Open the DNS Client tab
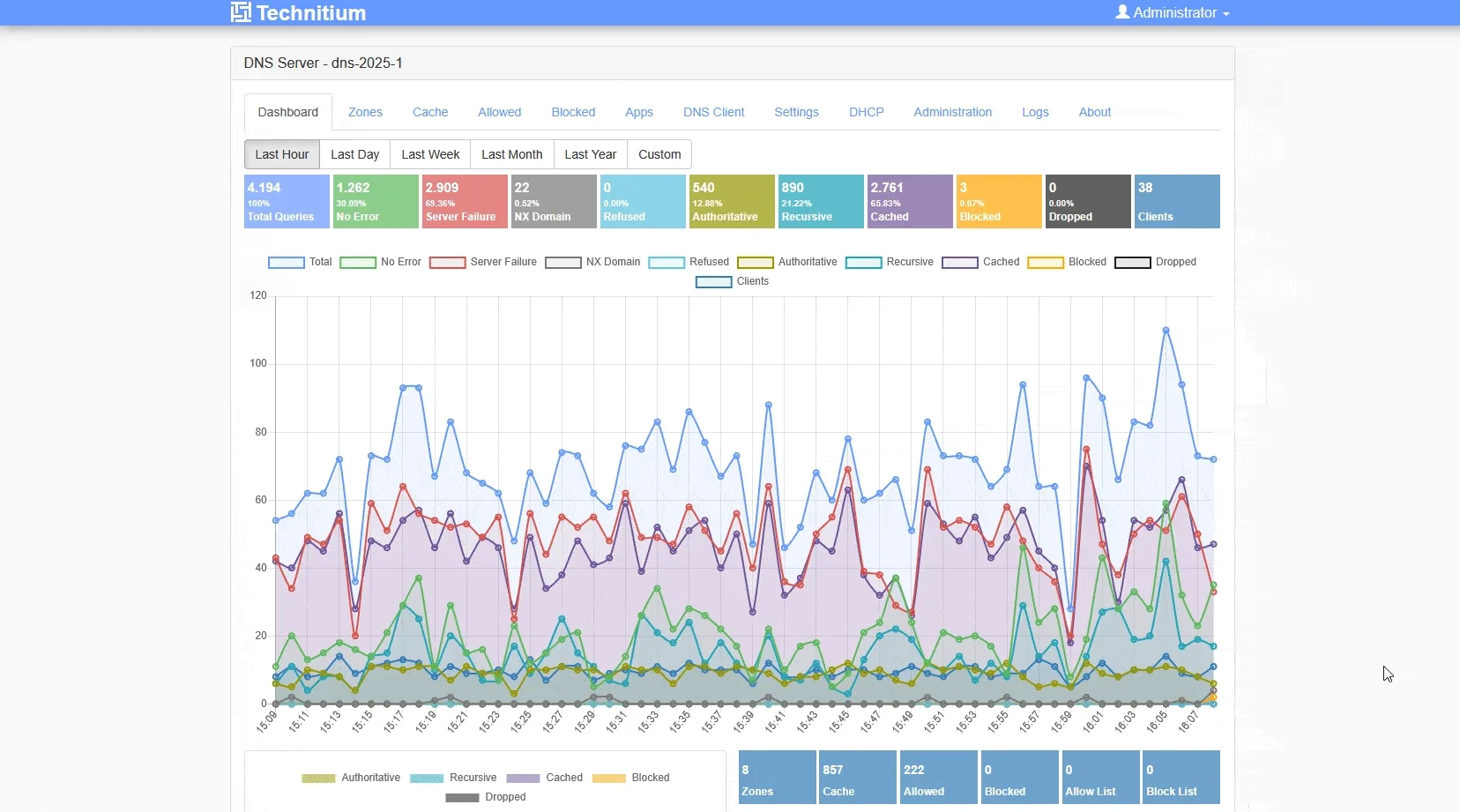Screen dimensions: 1460x812 point(713,112)
